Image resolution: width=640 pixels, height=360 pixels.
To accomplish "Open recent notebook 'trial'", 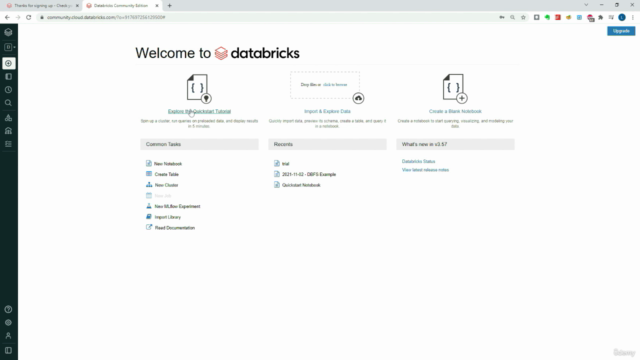I will (285, 164).
